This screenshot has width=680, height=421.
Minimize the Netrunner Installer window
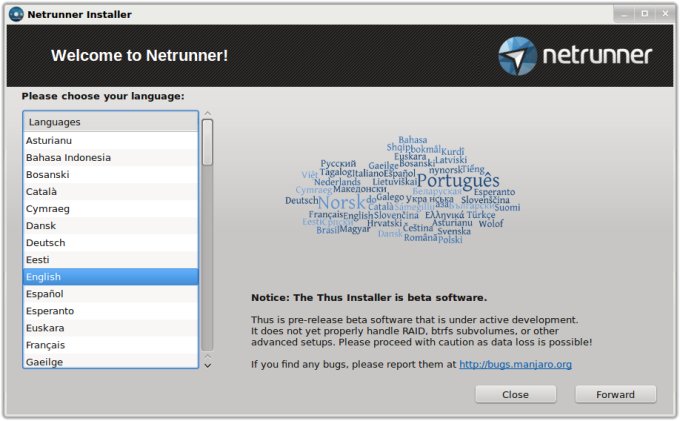click(624, 14)
